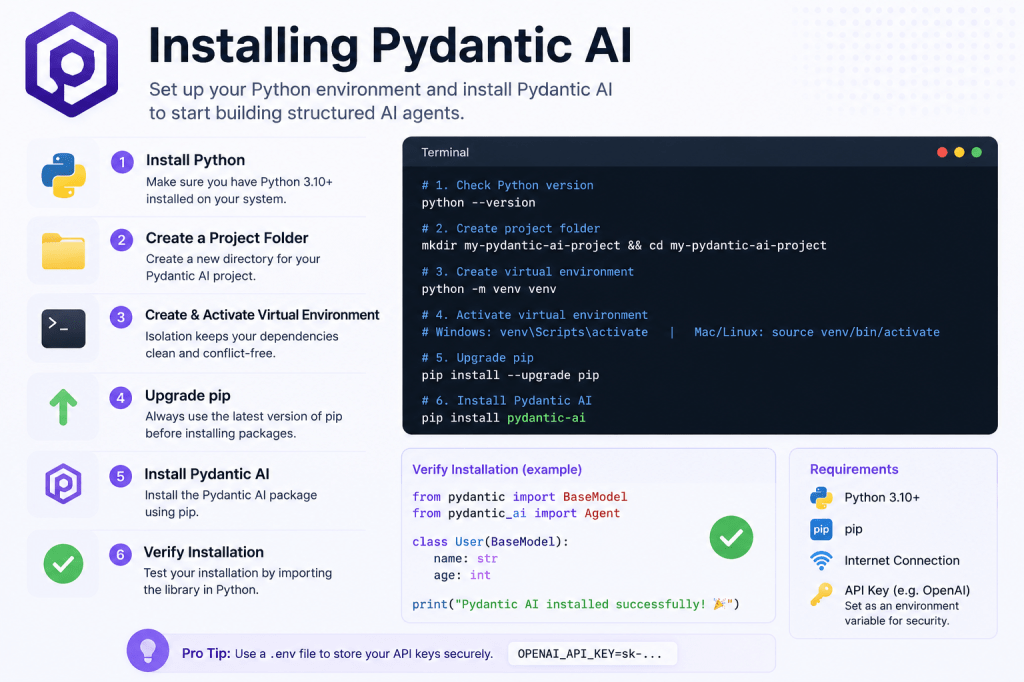The width and height of the screenshot is (1024, 682).
Task: Click the green dot in the Terminal title bar
Action: coord(977,152)
